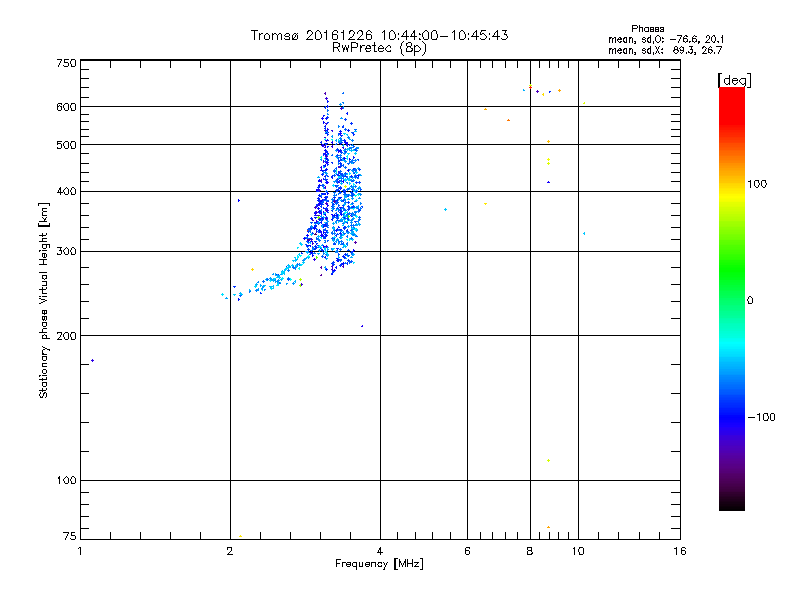The image size is (800, 600).
Task: Click the y-axis '600' tick label
Action: point(66,107)
